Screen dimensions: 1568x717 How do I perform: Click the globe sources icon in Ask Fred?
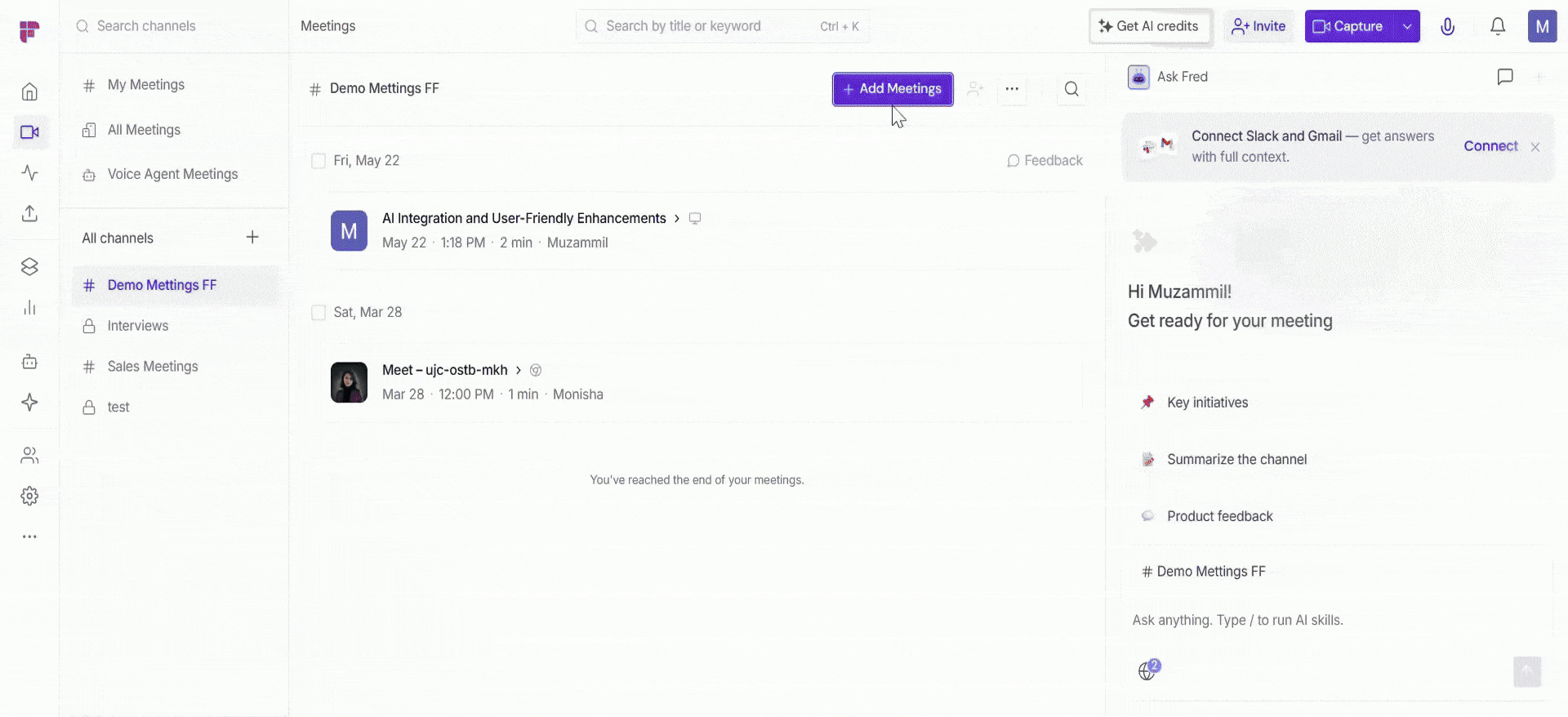coord(1148,670)
